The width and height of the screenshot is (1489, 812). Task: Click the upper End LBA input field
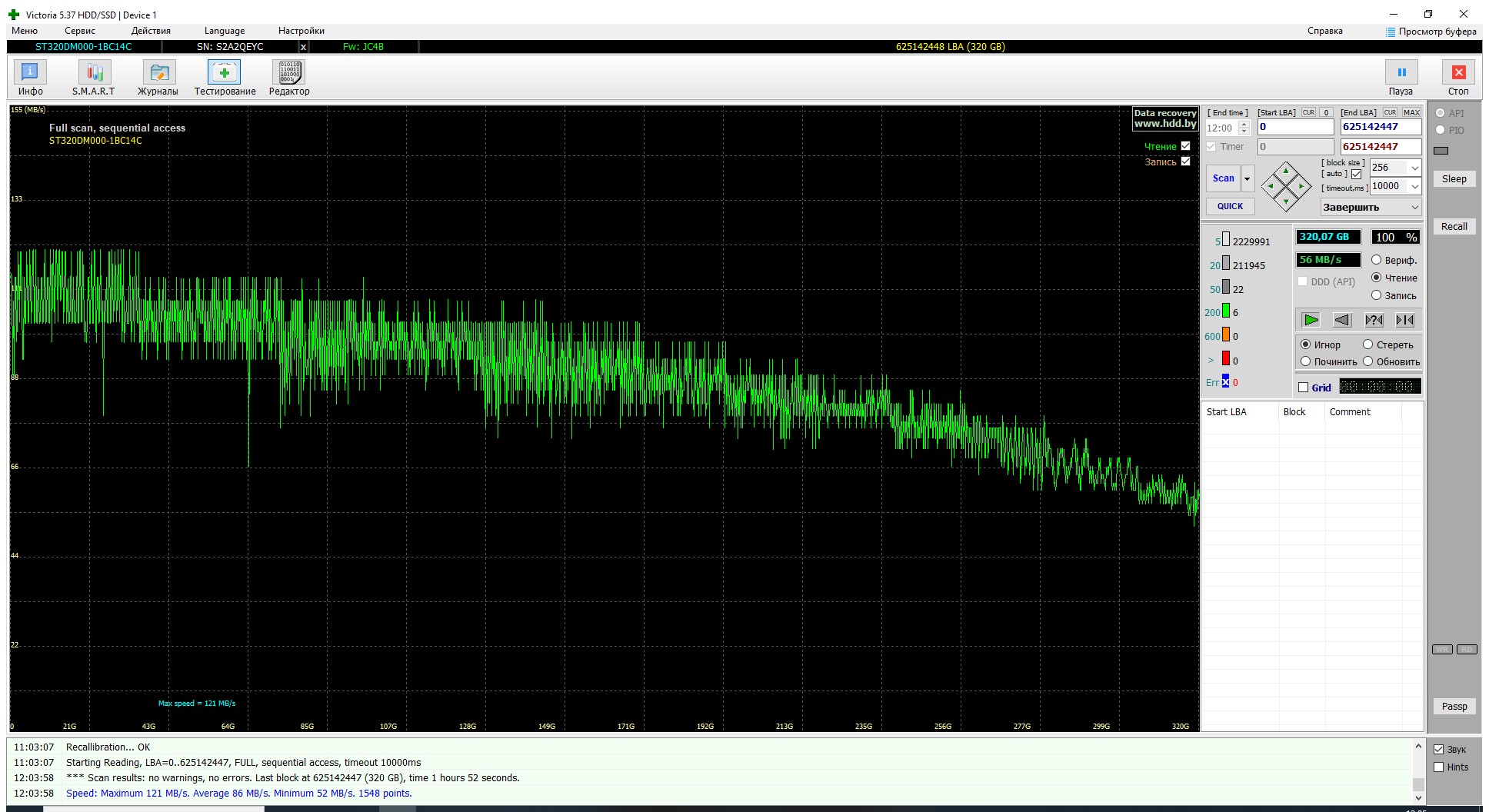pos(1381,127)
